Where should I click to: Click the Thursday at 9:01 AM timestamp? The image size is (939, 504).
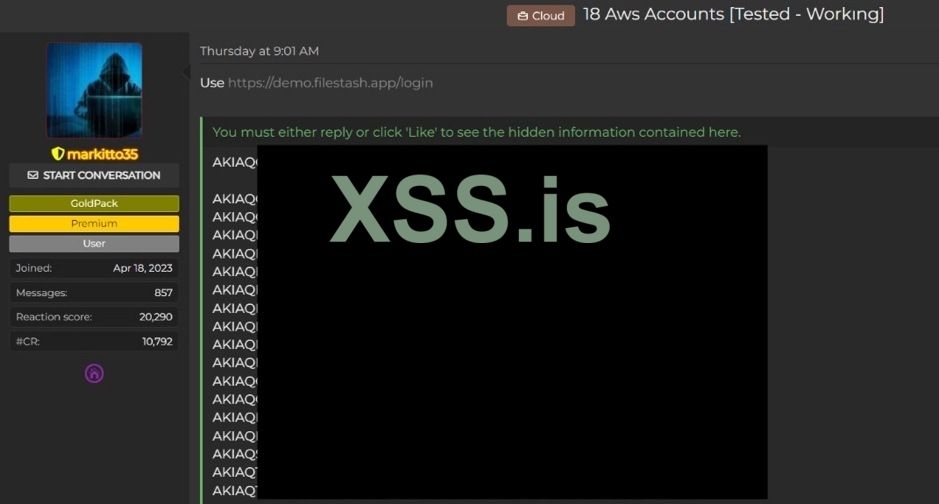[x=259, y=51]
